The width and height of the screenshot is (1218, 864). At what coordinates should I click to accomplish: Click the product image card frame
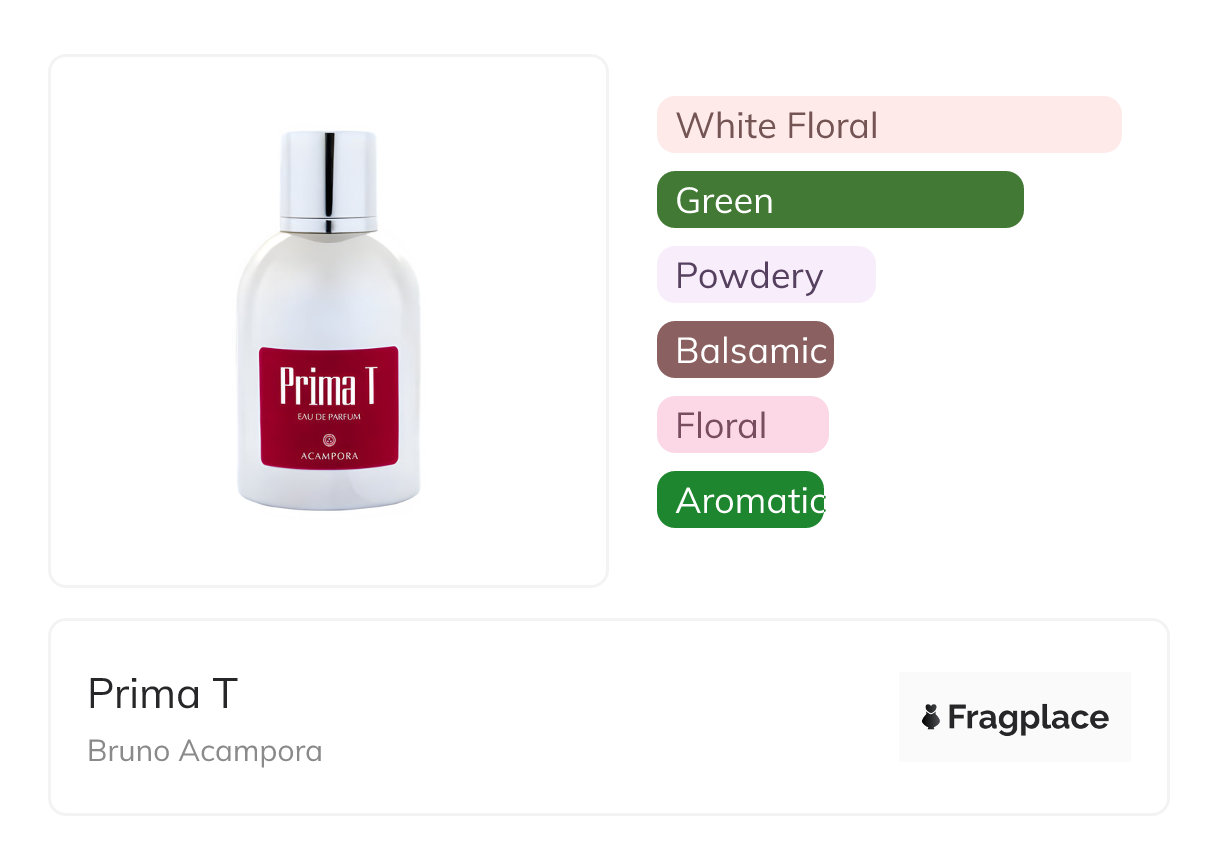[x=329, y=321]
